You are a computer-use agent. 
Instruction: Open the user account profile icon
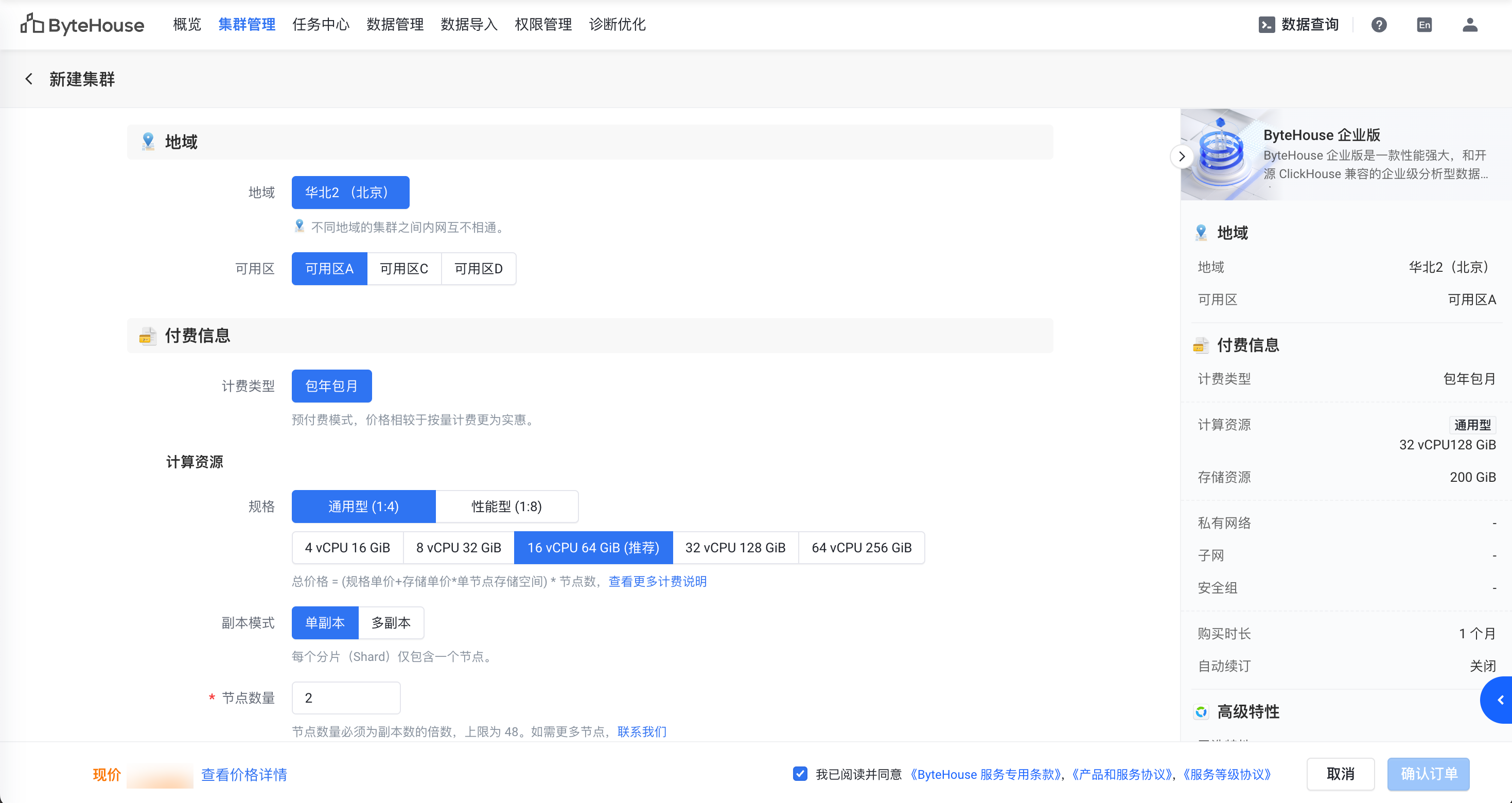tap(1469, 25)
